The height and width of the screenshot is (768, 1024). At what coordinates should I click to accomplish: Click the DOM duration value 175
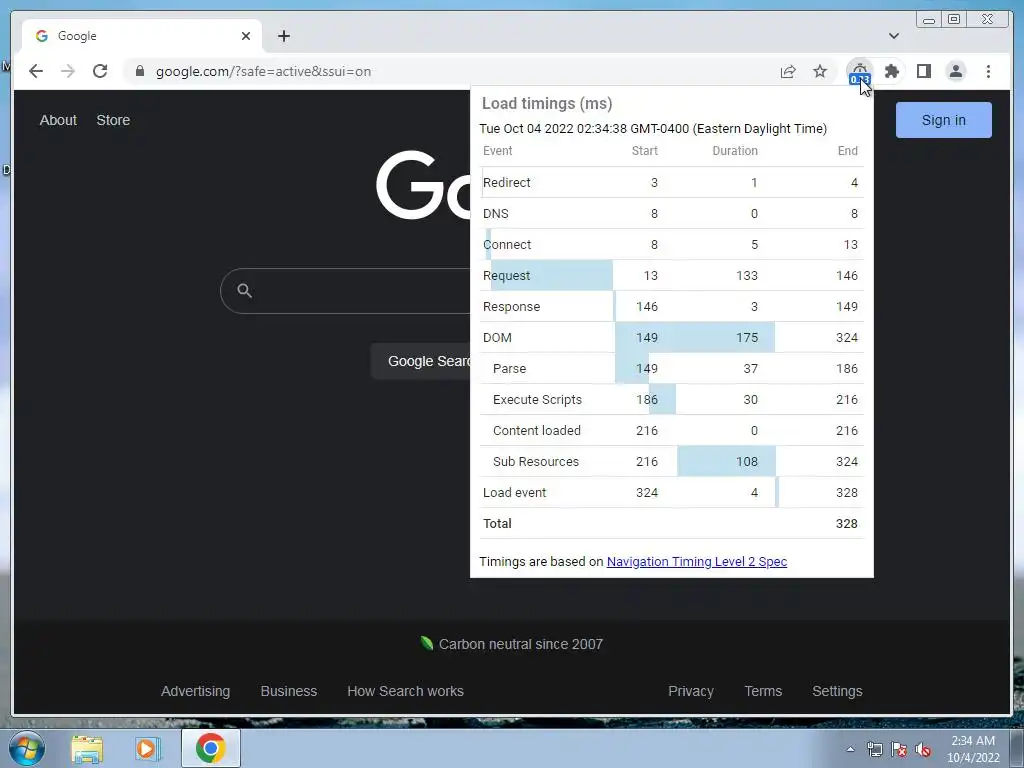[747, 338]
